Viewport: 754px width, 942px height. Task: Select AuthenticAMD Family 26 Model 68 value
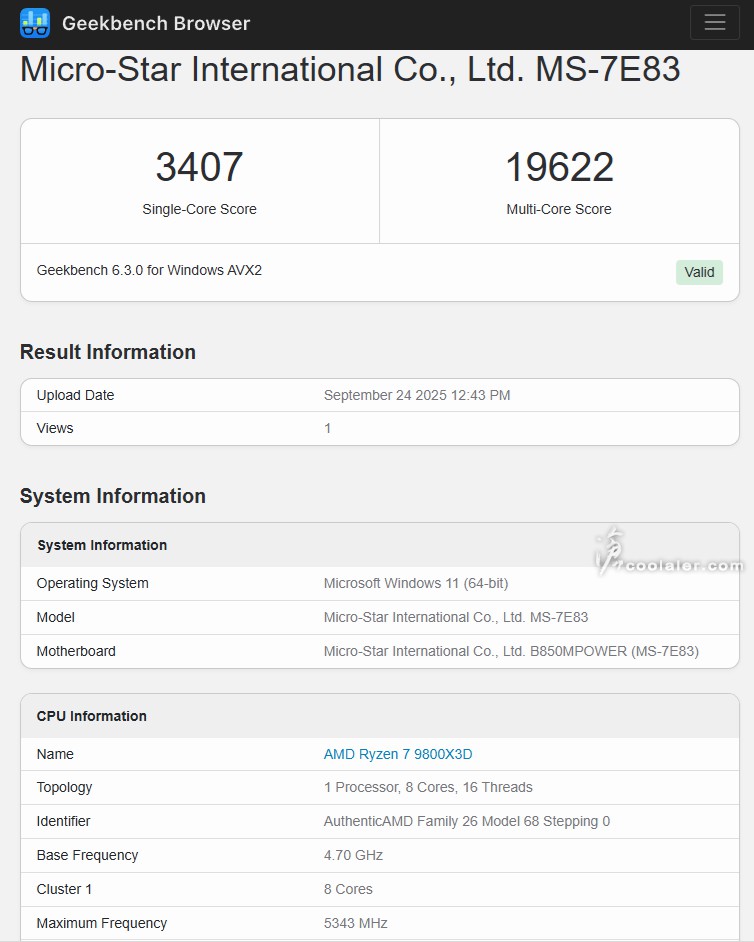[x=467, y=821]
